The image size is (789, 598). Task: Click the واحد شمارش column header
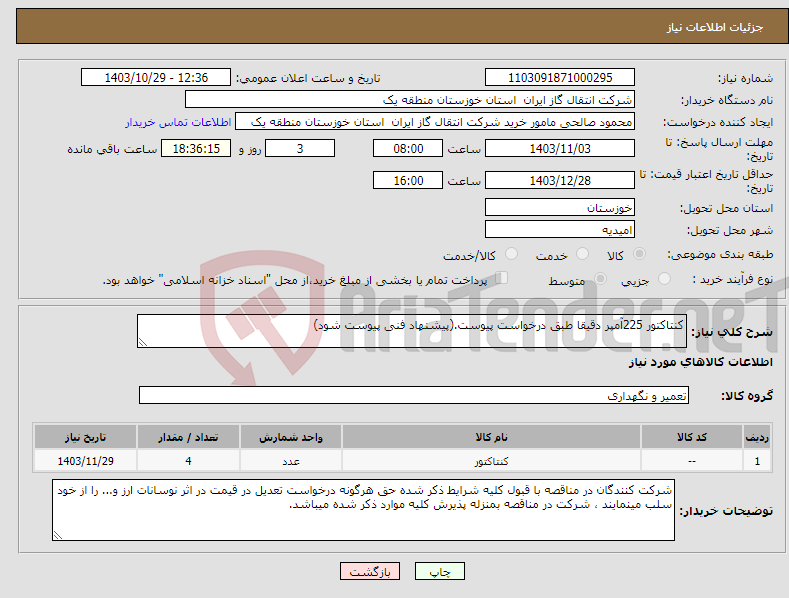point(291,437)
